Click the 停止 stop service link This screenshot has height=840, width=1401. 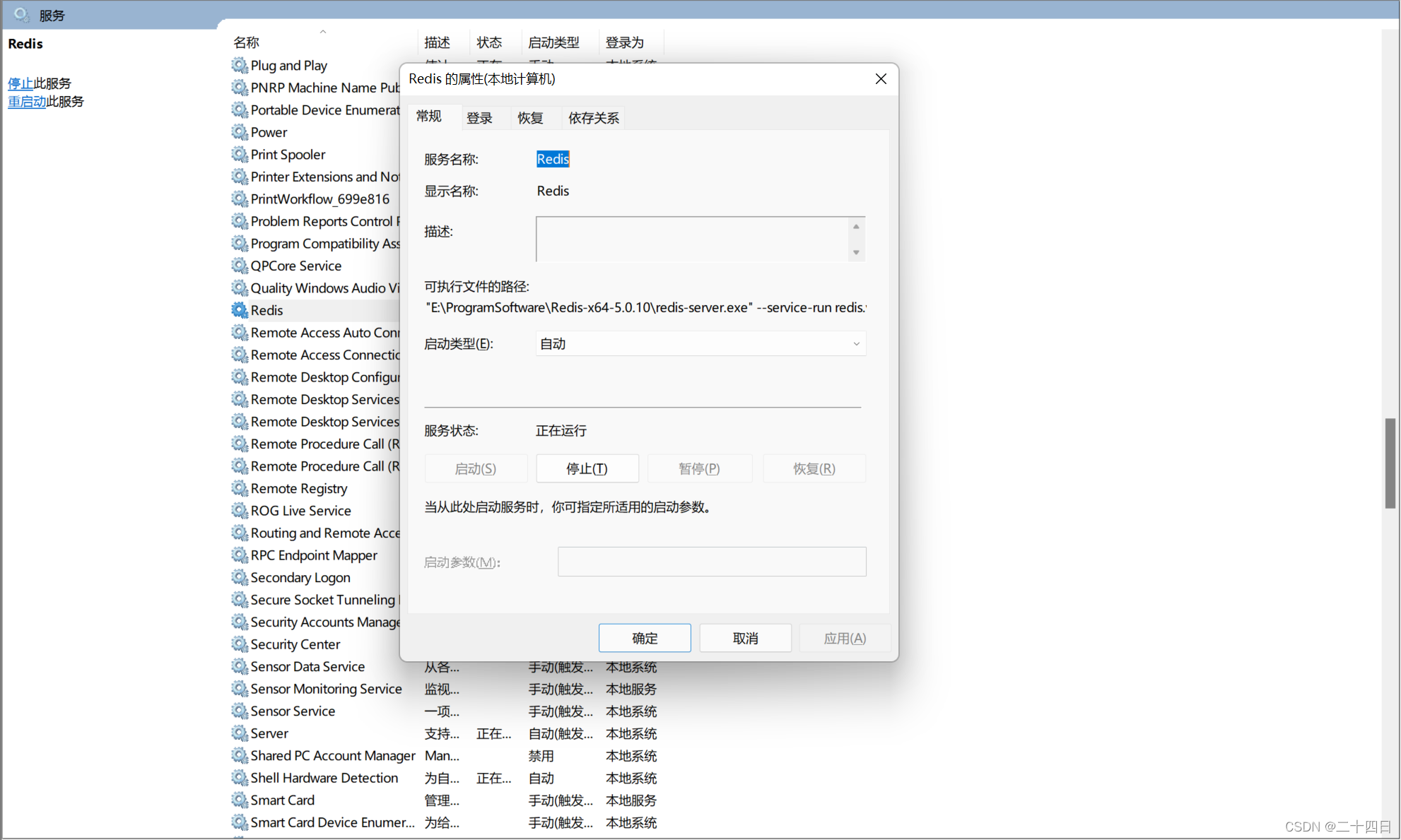pyautogui.click(x=20, y=83)
